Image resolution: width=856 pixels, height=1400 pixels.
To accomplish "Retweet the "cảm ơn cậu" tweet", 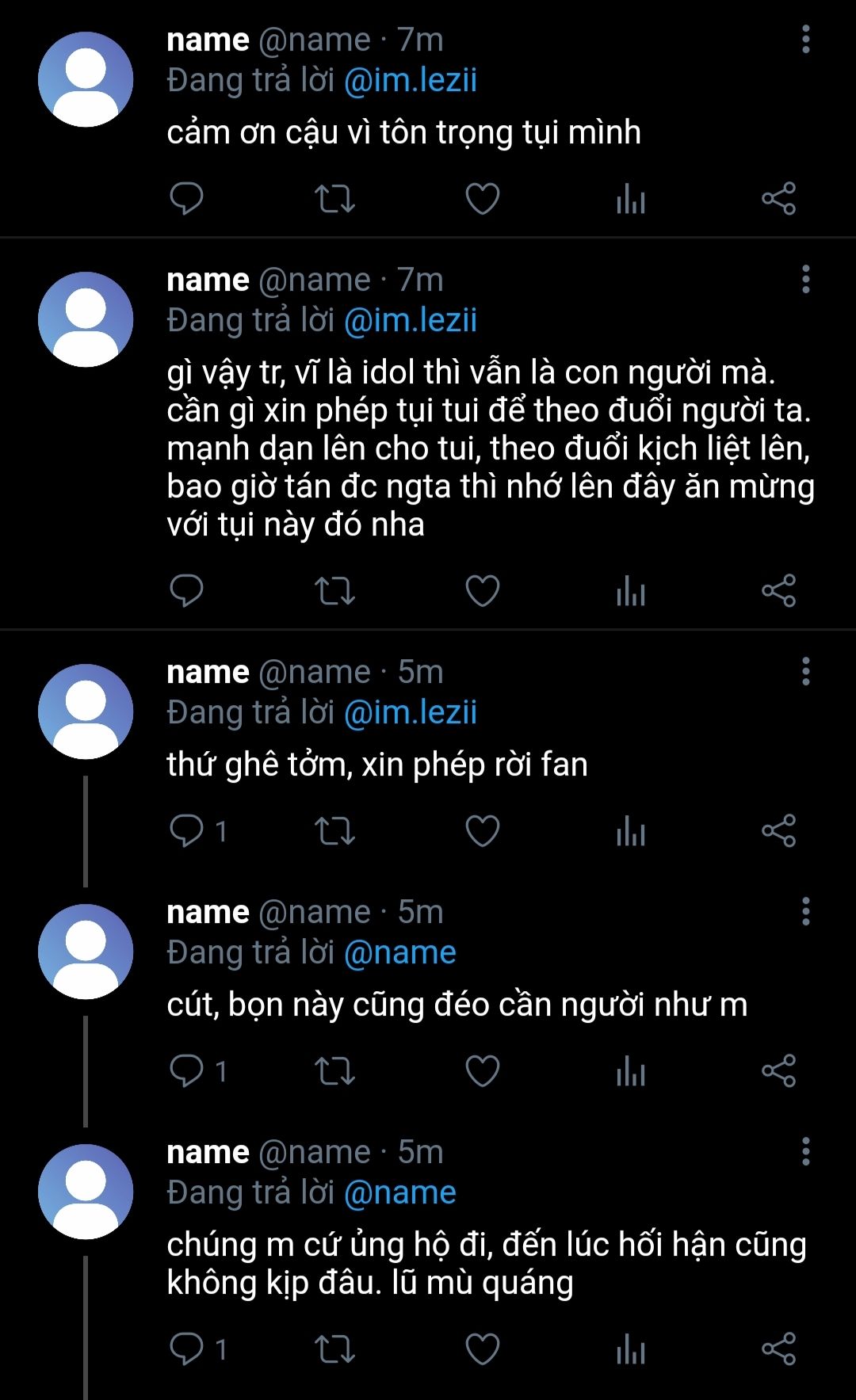I will click(x=334, y=198).
